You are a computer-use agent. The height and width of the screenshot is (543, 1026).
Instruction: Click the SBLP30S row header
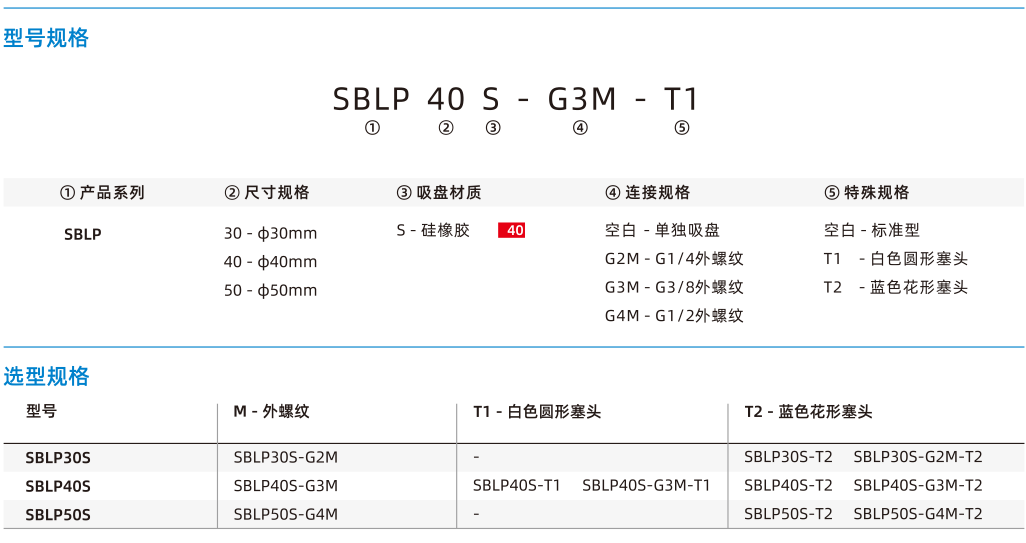point(58,458)
